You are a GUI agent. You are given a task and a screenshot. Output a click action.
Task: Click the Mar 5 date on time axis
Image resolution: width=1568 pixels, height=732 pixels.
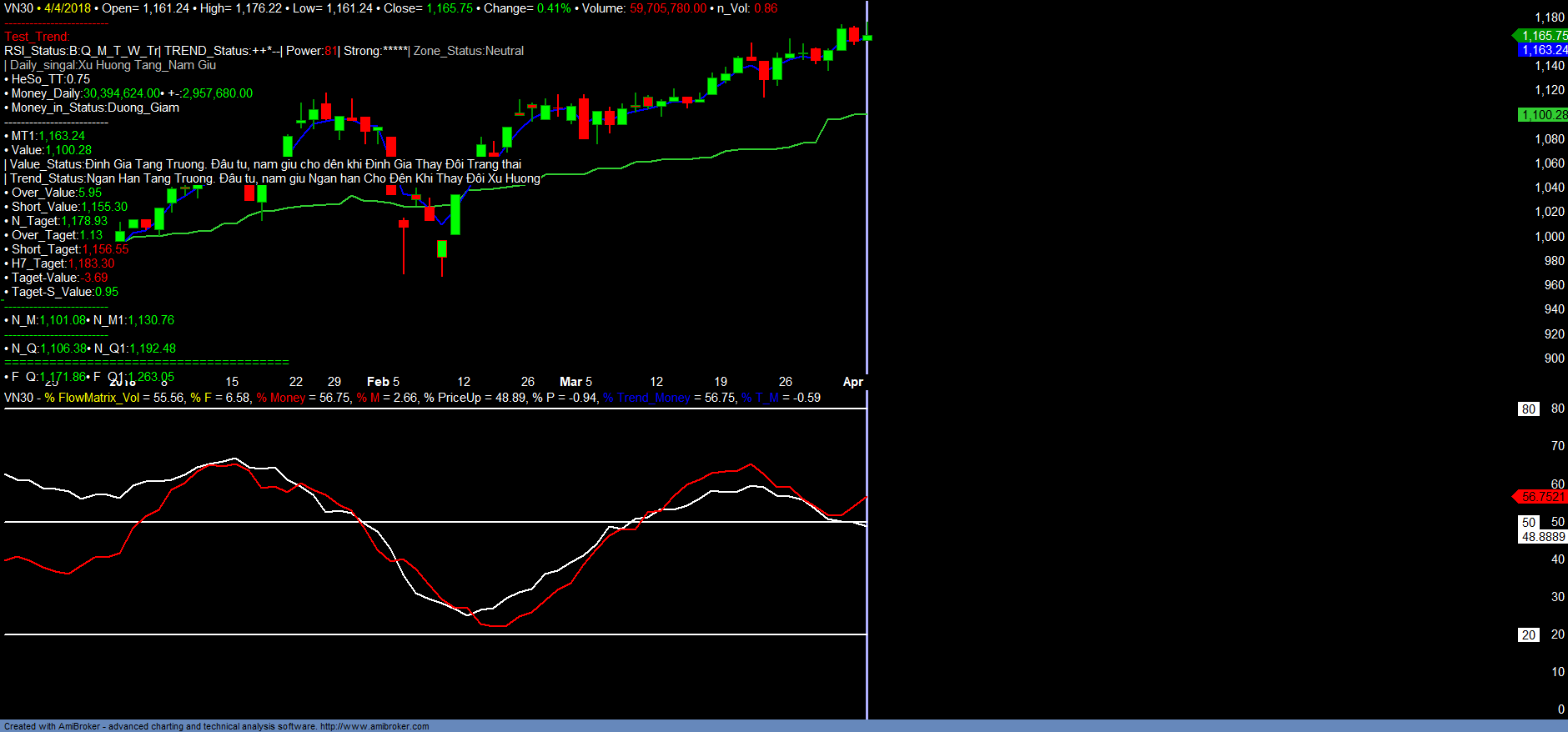(x=575, y=382)
